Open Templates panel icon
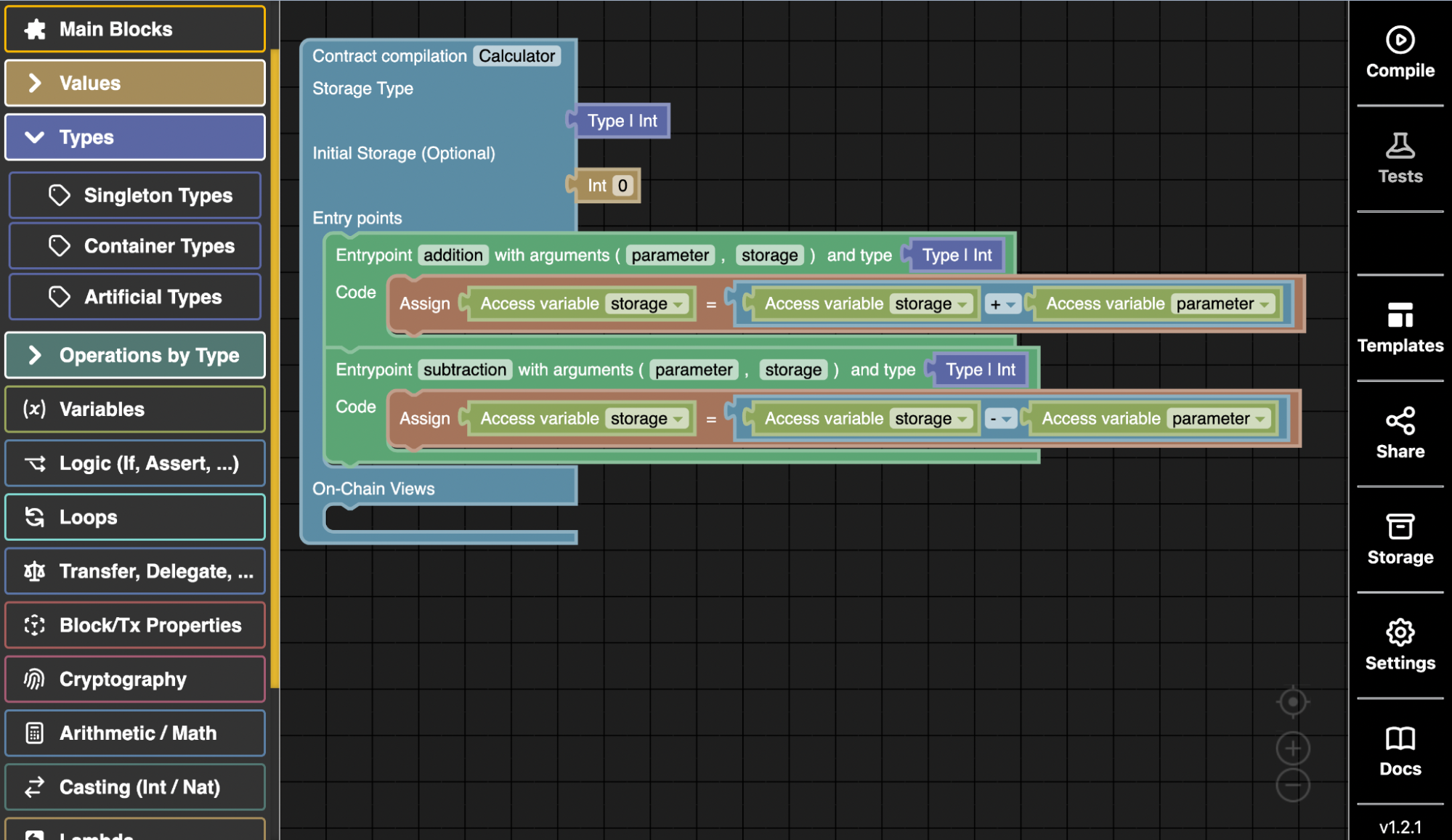 tap(1400, 315)
